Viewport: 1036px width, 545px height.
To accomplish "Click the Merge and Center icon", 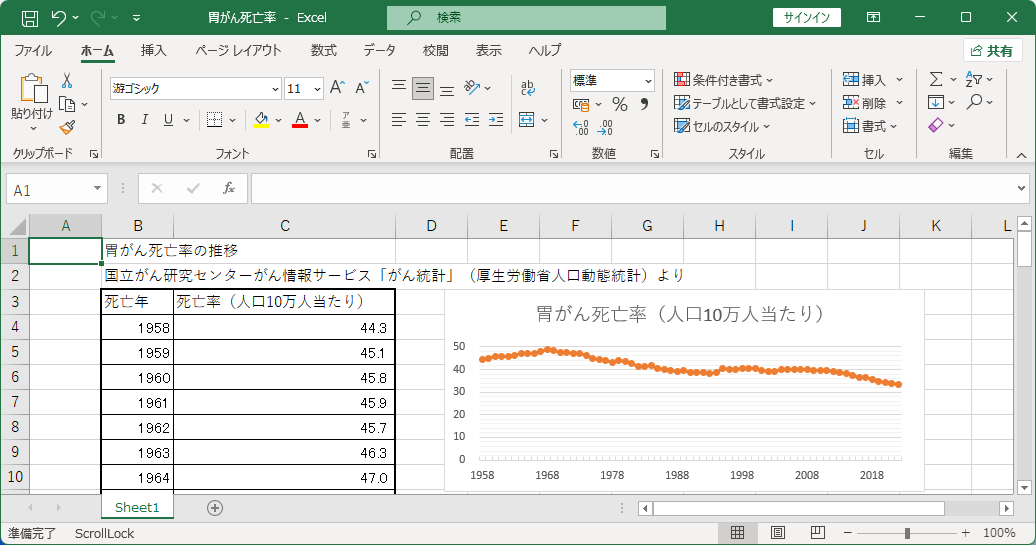I will (527, 120).
